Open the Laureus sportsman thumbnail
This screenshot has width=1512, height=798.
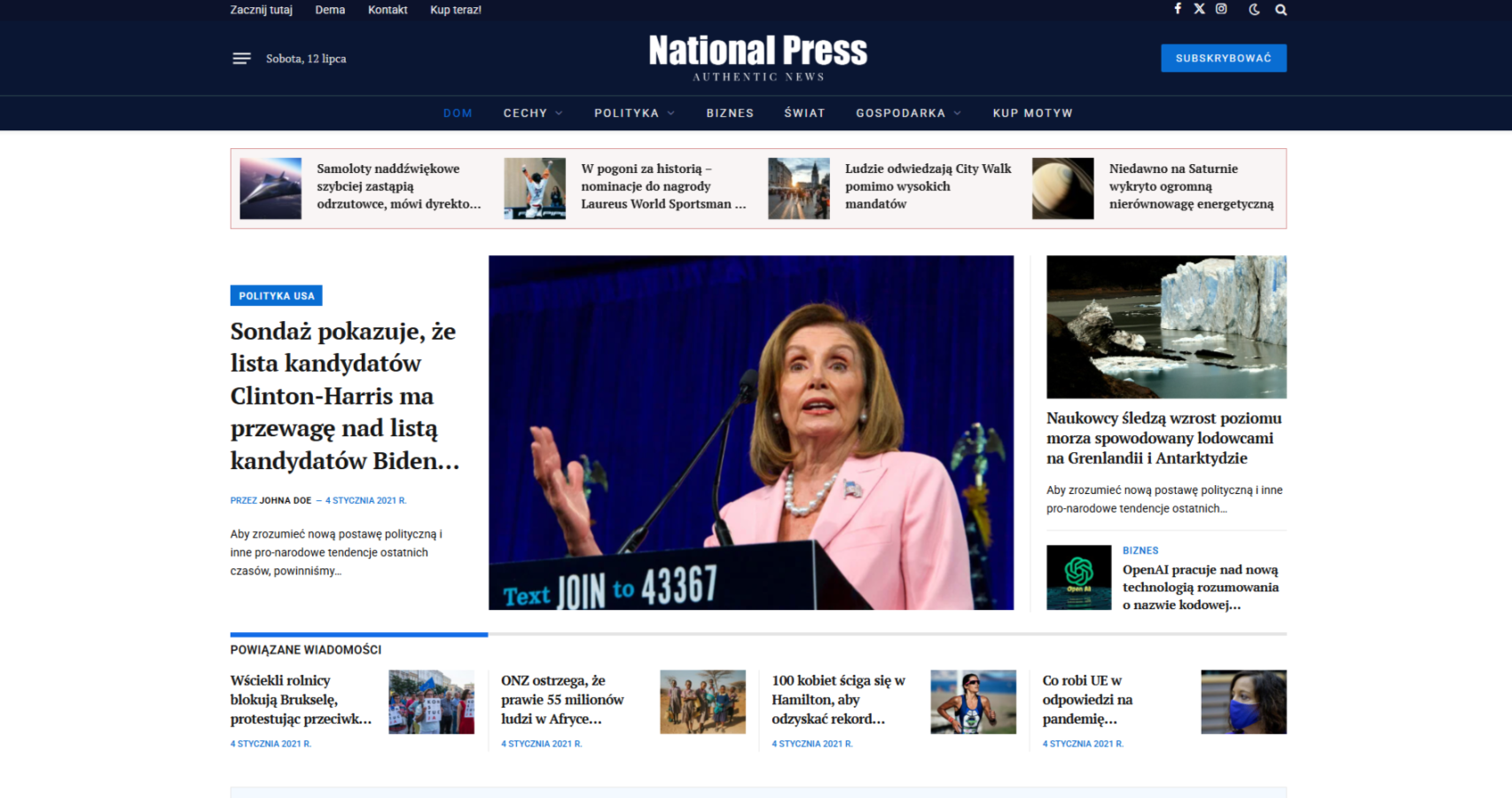click(x=535, y=189)
